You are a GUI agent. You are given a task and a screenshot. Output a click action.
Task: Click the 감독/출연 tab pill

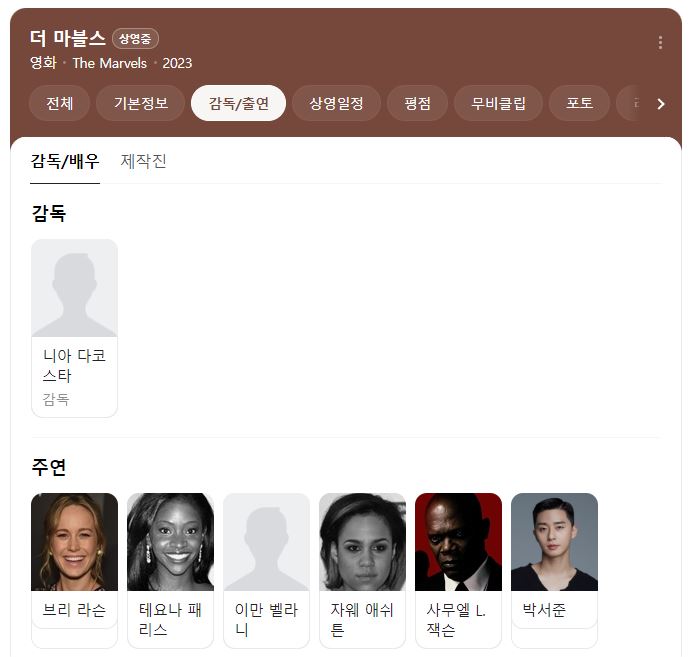(238, 103)
